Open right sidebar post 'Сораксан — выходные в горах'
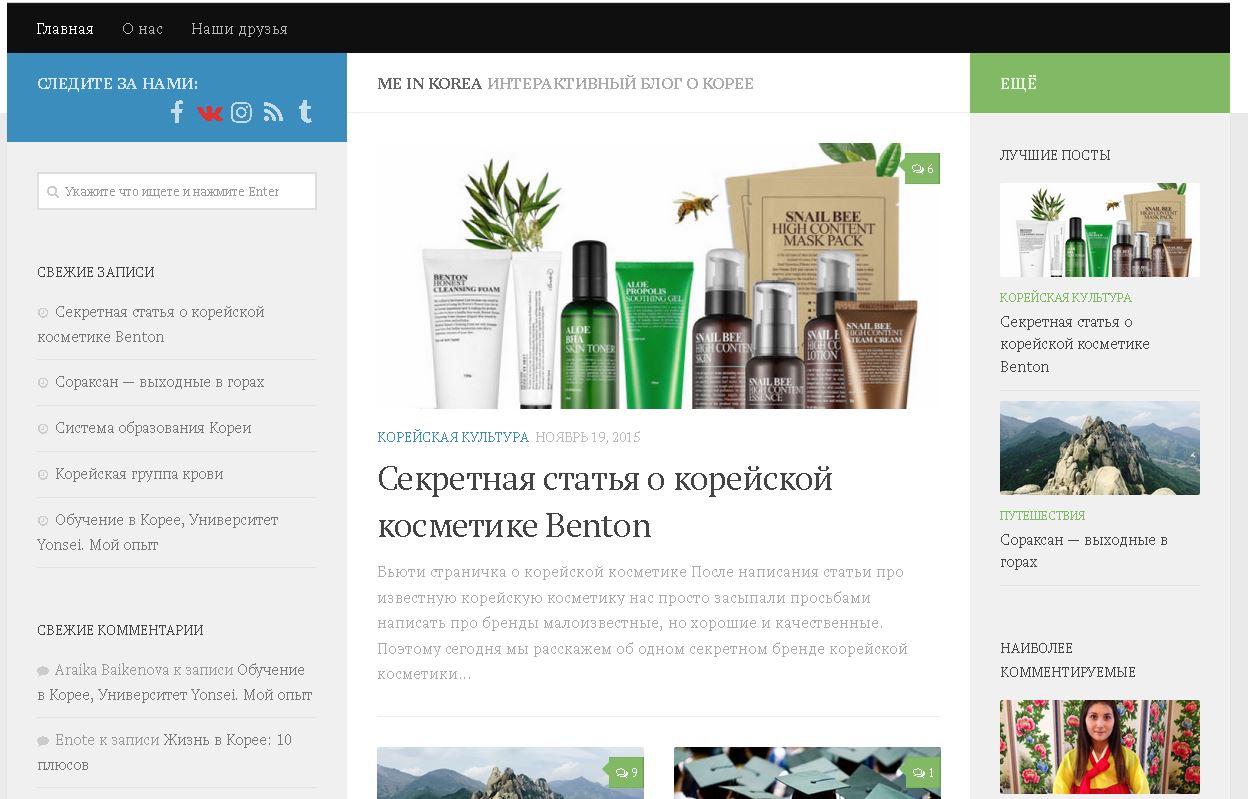The width and height of the screenshot is (1248, 799). pos(1084,551)
